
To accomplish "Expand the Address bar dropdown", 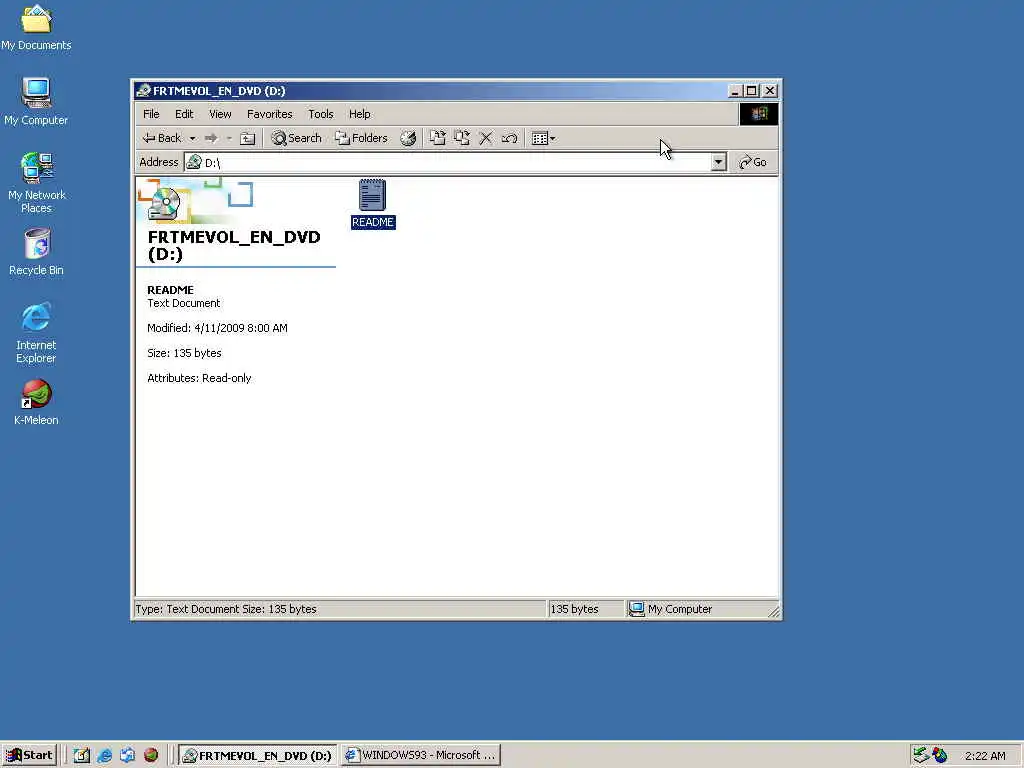I will coord(718,162).
